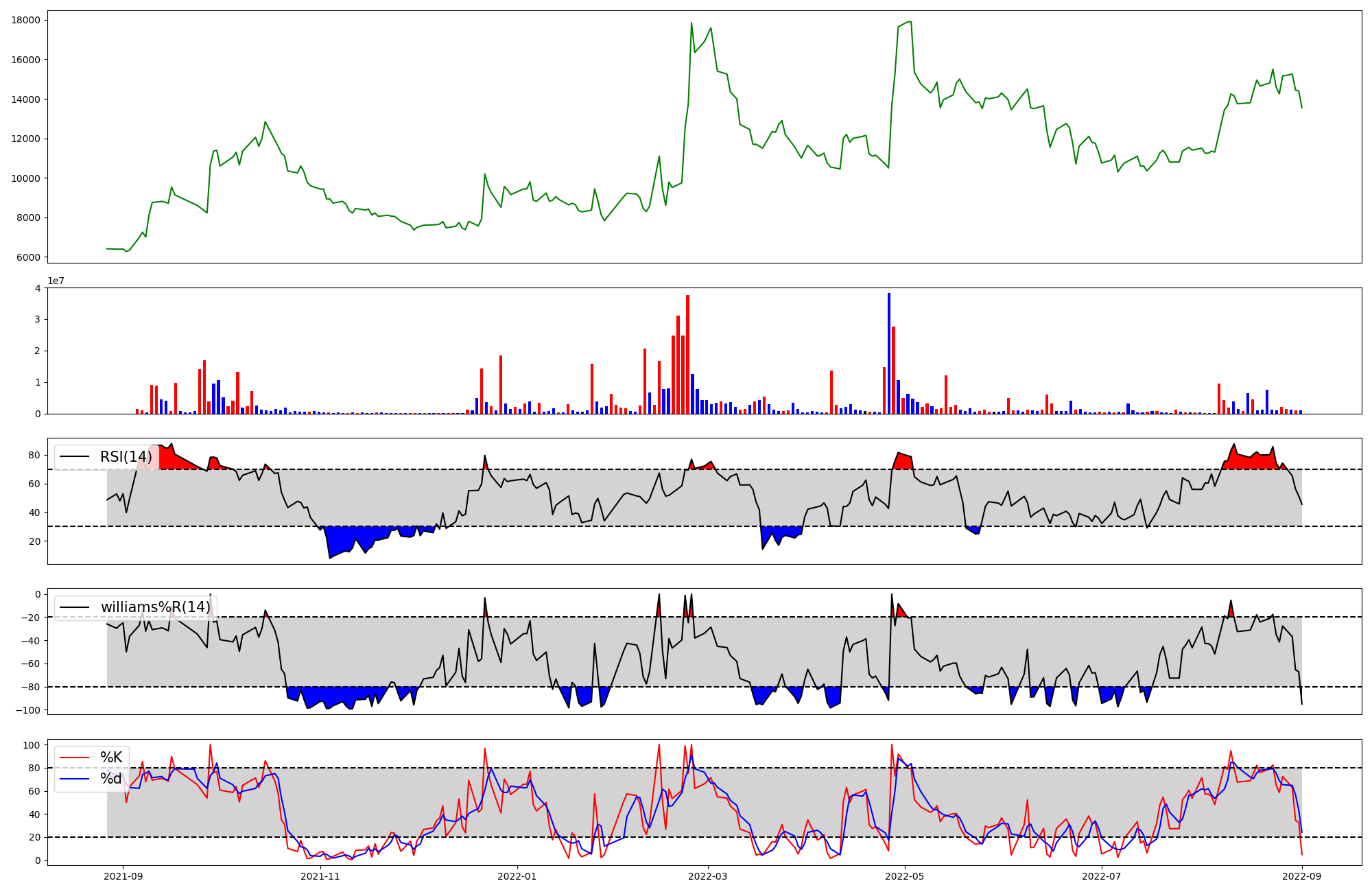Image resolution: width=1372 pixels, height=892 pixels.
Task: Click the 1e7 scale label above volume chart
Action: (x=56, y=281)
